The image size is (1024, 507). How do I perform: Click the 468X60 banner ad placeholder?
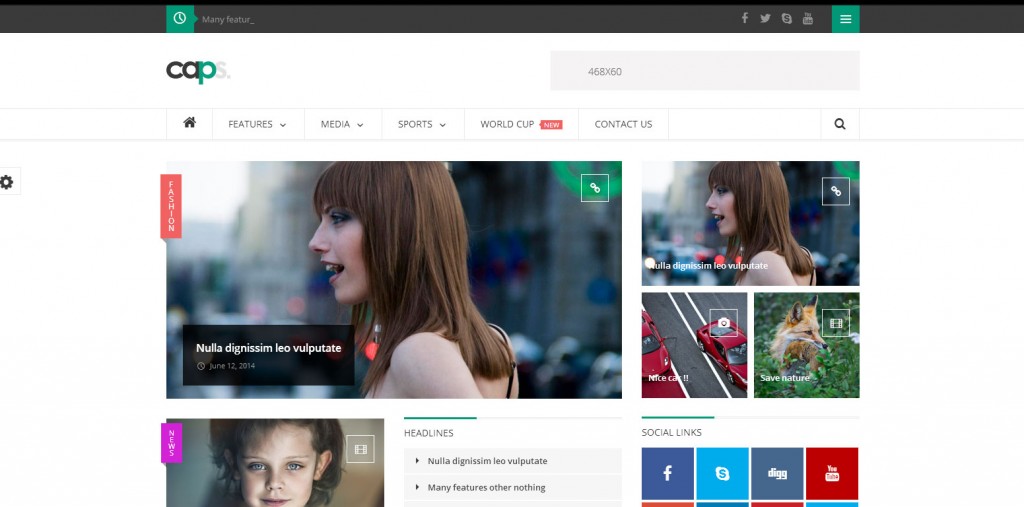point(705,71)
